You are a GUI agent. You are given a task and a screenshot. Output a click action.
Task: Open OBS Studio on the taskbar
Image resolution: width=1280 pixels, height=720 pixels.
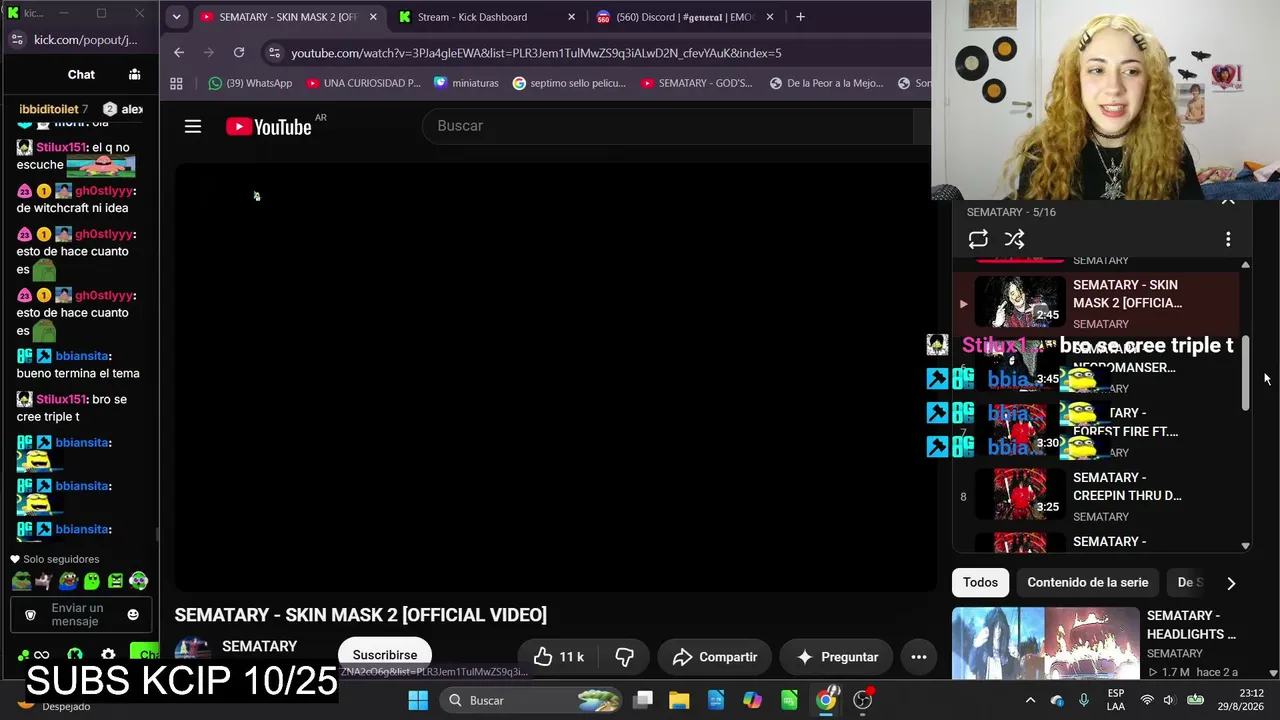click(863, 700)
